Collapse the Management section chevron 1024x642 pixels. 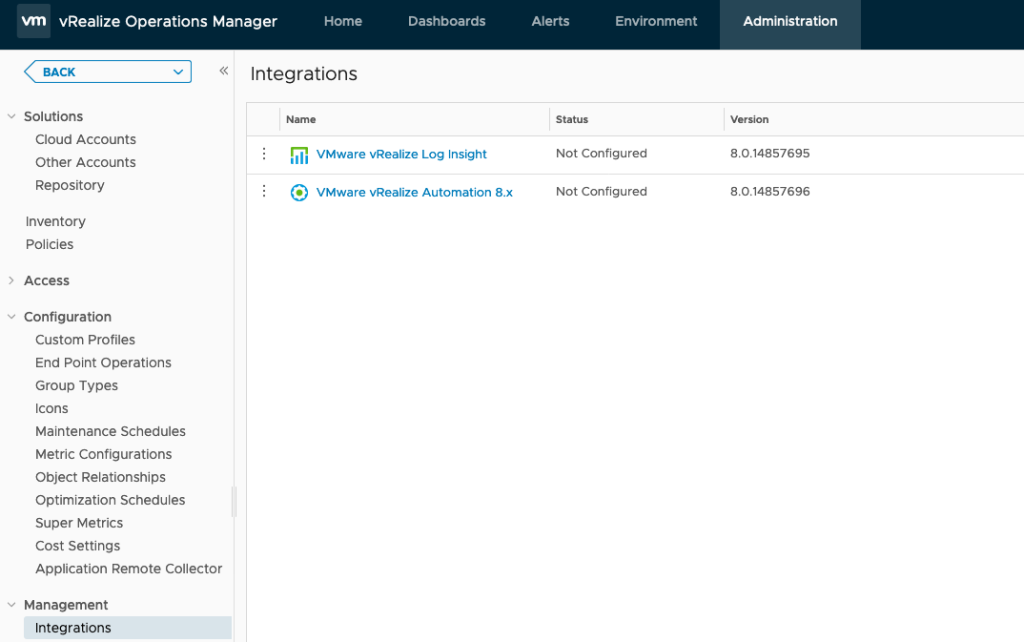coord(11,605)
